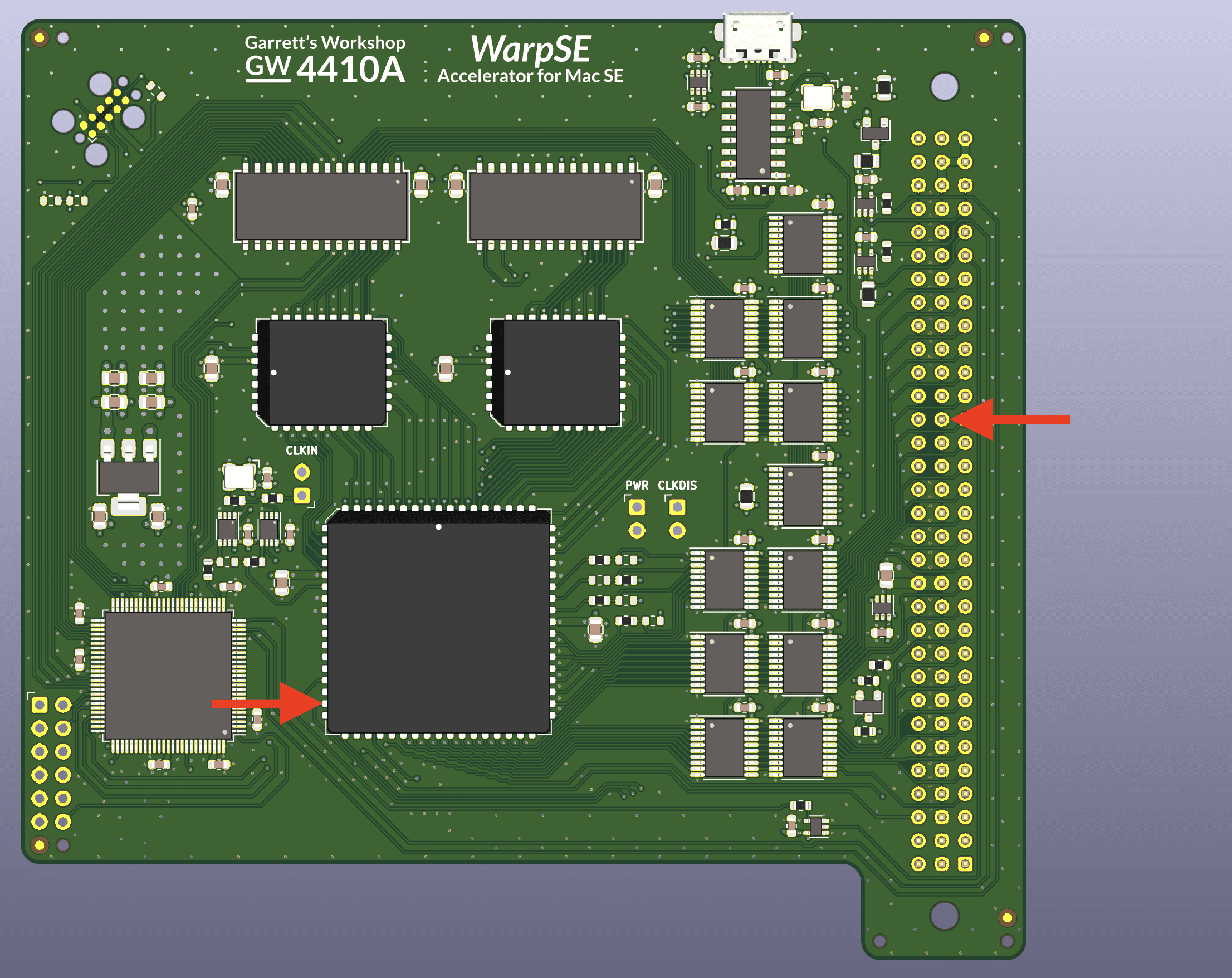This screenshot has width=1232, height=978.
Task: Click the square yellow pad under PWR
Action: (637, 507)
